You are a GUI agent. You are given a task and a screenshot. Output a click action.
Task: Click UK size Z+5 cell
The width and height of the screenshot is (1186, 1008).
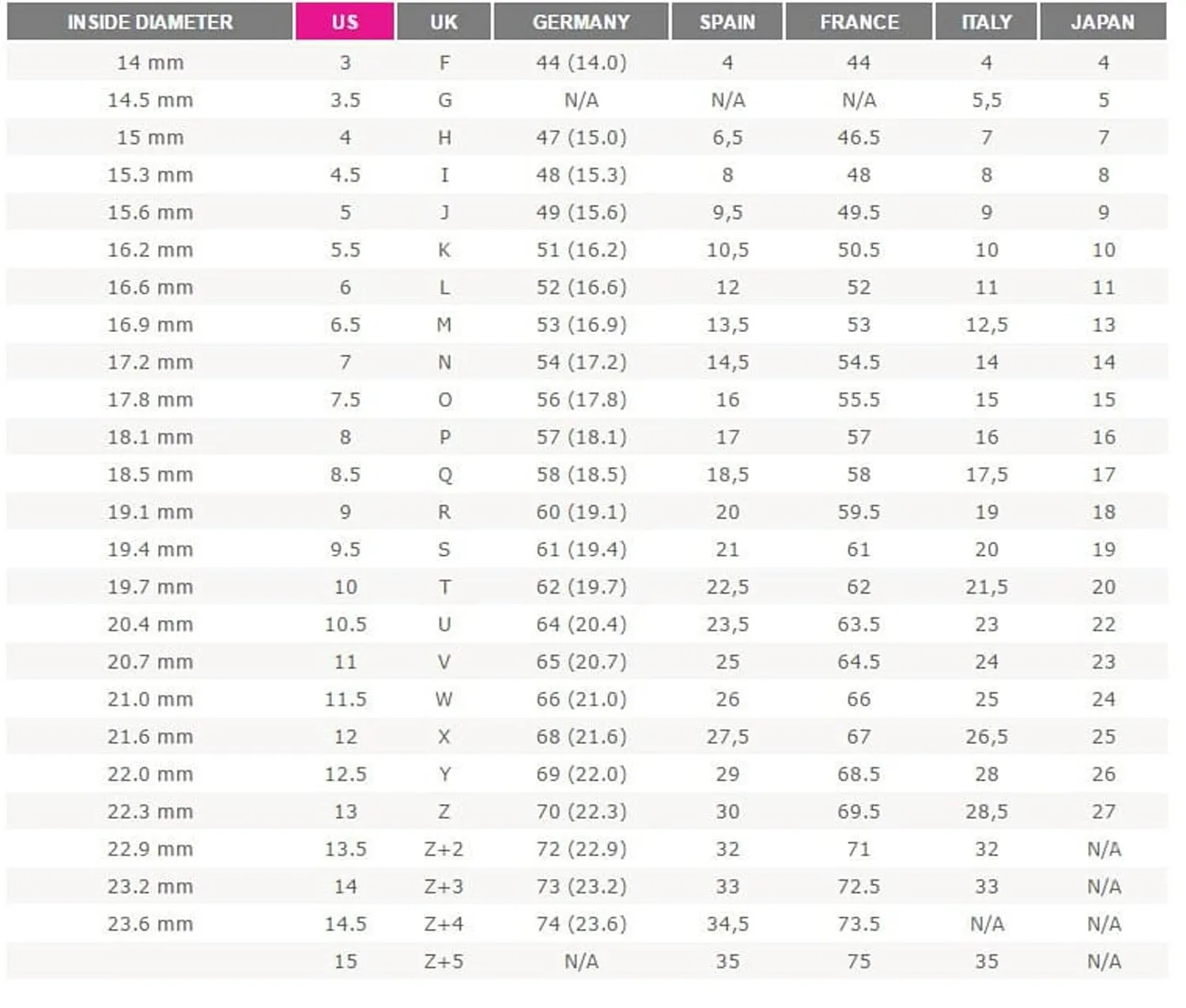point(444,961)
